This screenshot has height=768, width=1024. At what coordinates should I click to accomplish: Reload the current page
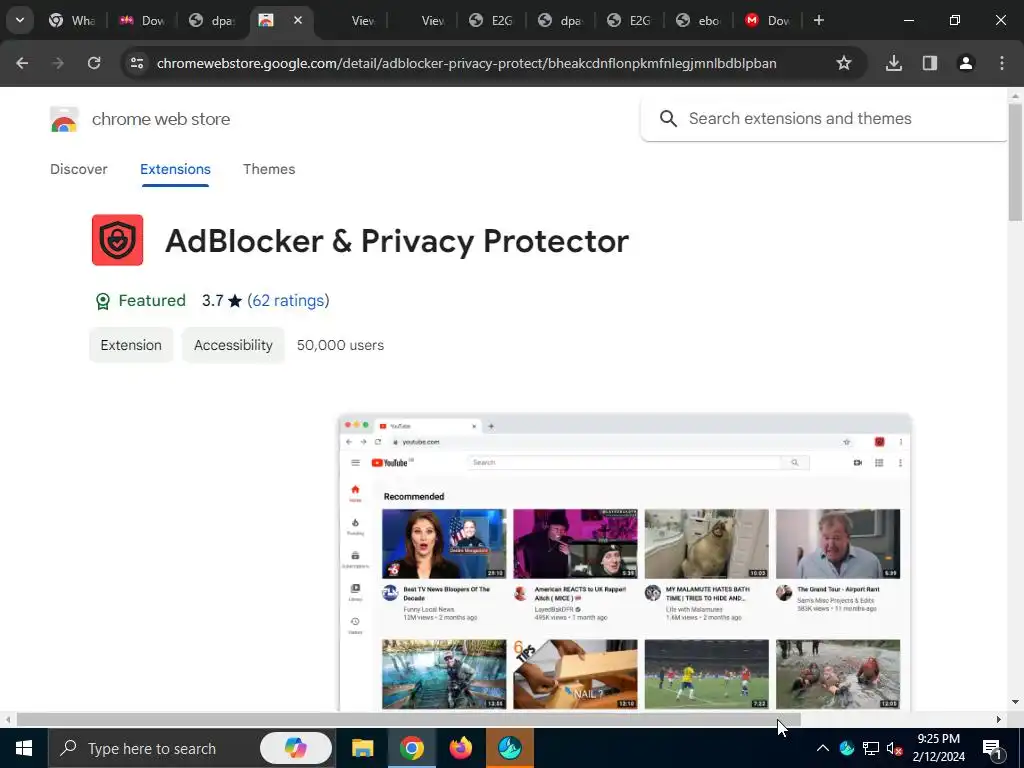[94, 63]
